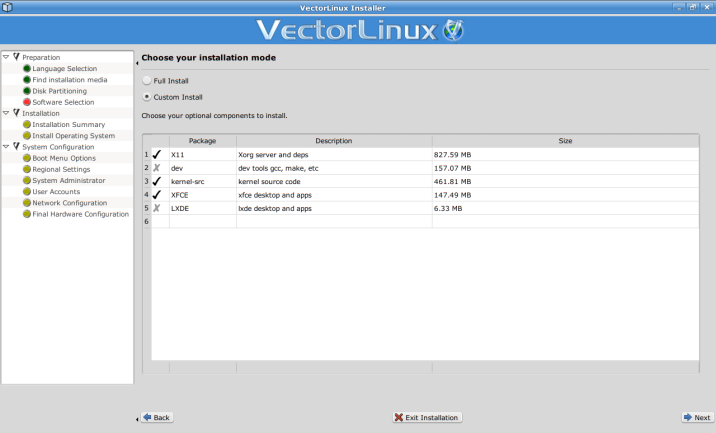Image resolution: width=716 pixels, height=433 pixels.
Task: Click the Installation Summary step icon
Action: pos(27,125)
